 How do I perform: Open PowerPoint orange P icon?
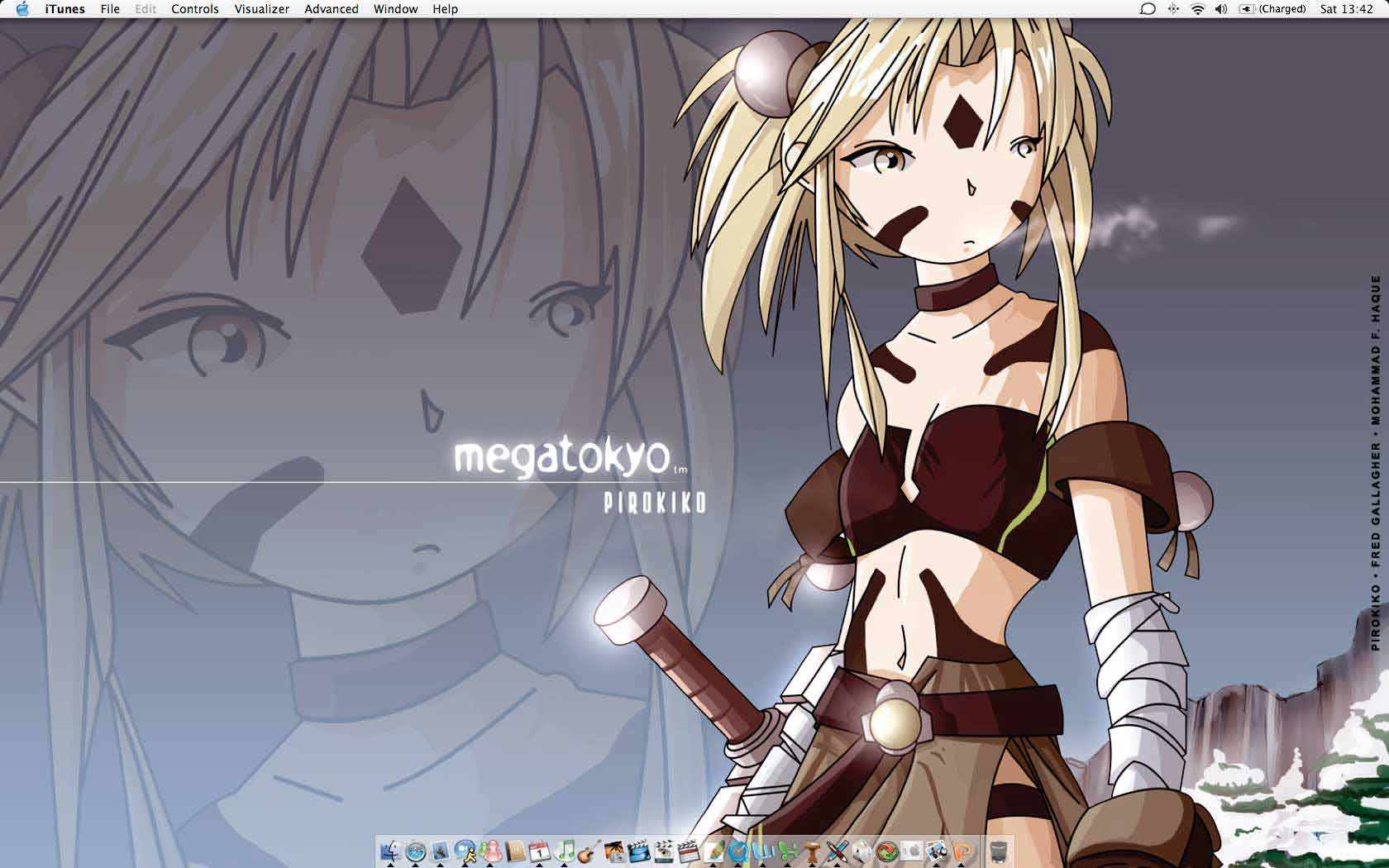(961, 851)
